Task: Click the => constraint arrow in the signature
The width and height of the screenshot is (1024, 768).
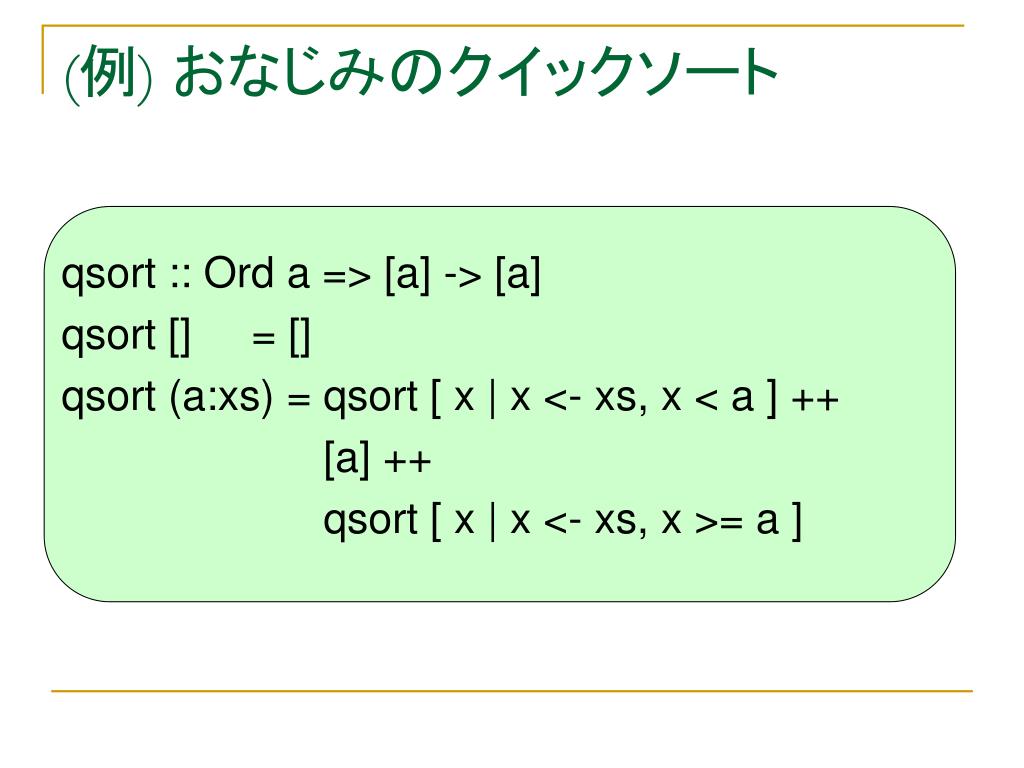Action: tap(347, 278)
